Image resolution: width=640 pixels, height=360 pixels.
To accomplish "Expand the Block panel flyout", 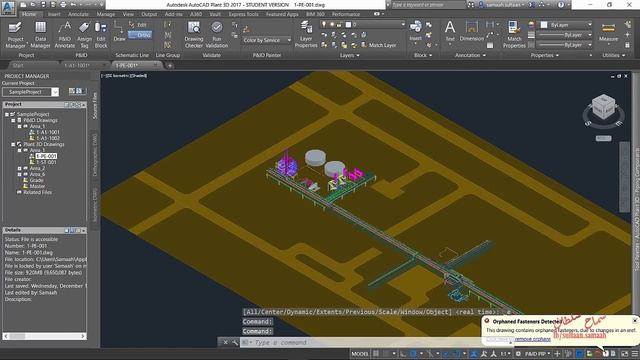I will point(423,56).
